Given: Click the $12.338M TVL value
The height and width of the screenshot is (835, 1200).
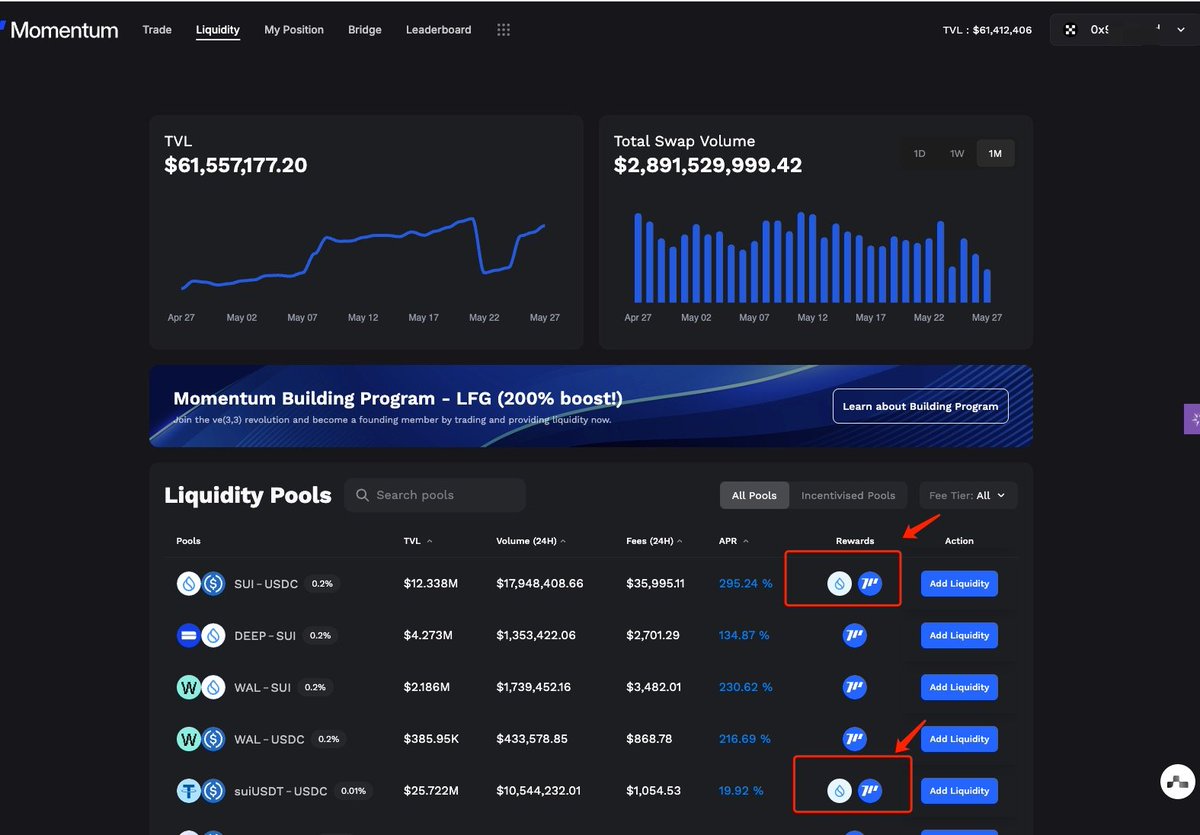Looking at the screenshot, I should [x=431, y=584].
